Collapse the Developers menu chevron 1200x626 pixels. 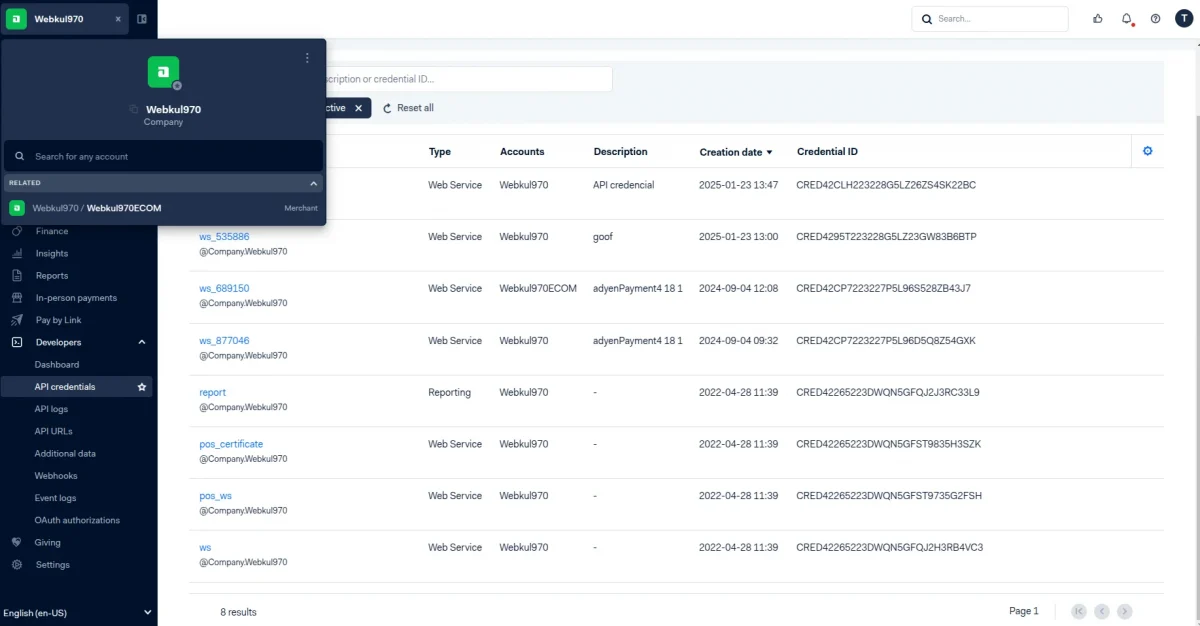coord(142,342)
